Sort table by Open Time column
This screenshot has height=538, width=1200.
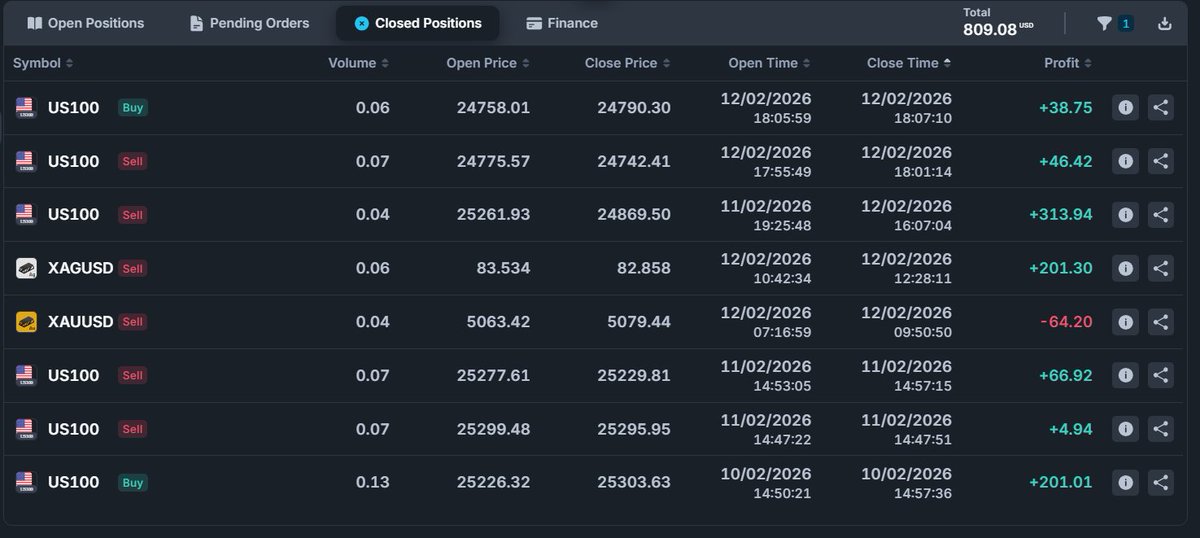click(770, 63)
